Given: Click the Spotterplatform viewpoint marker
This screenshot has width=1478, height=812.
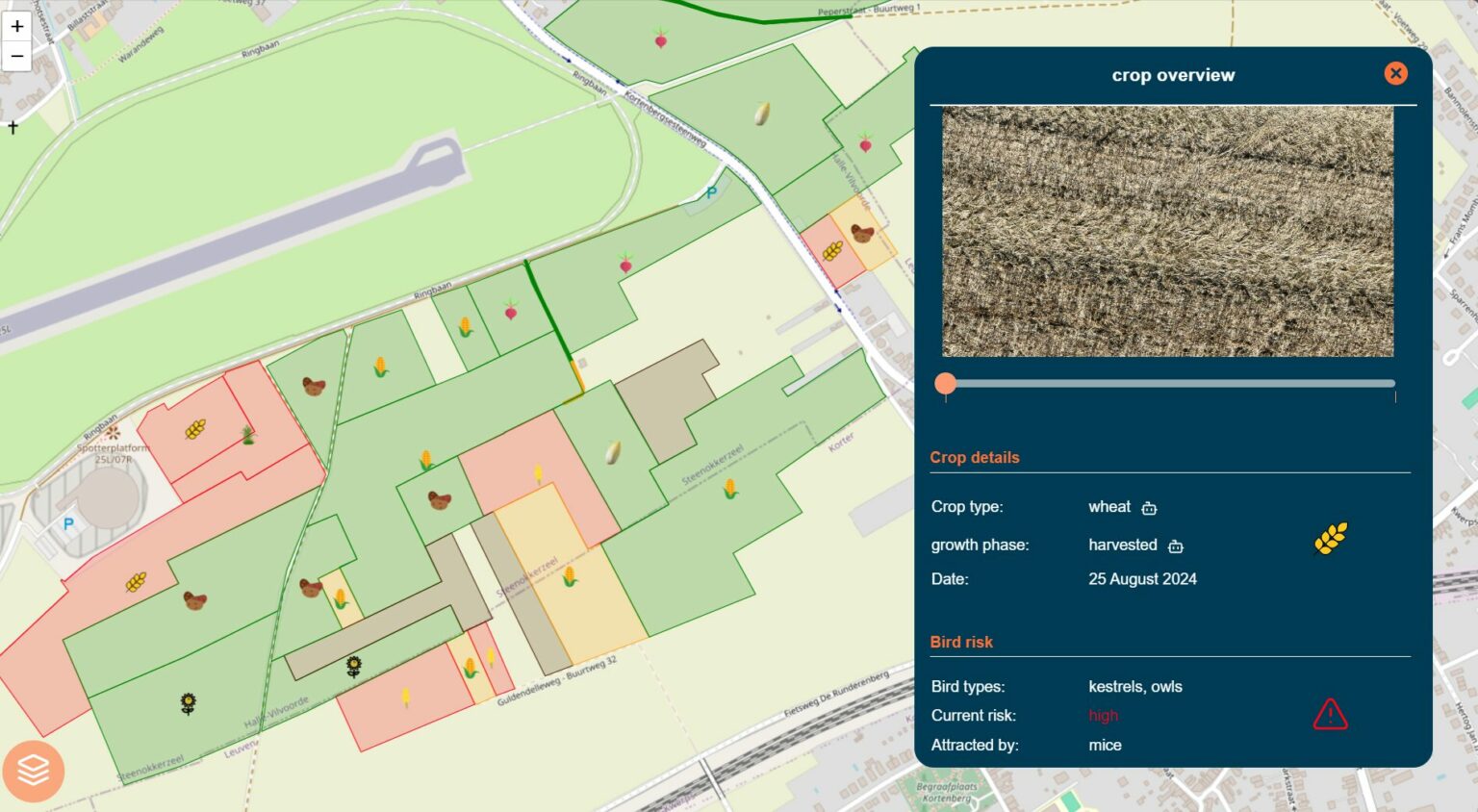Looking at the screenshot, I should coord(113,432).
